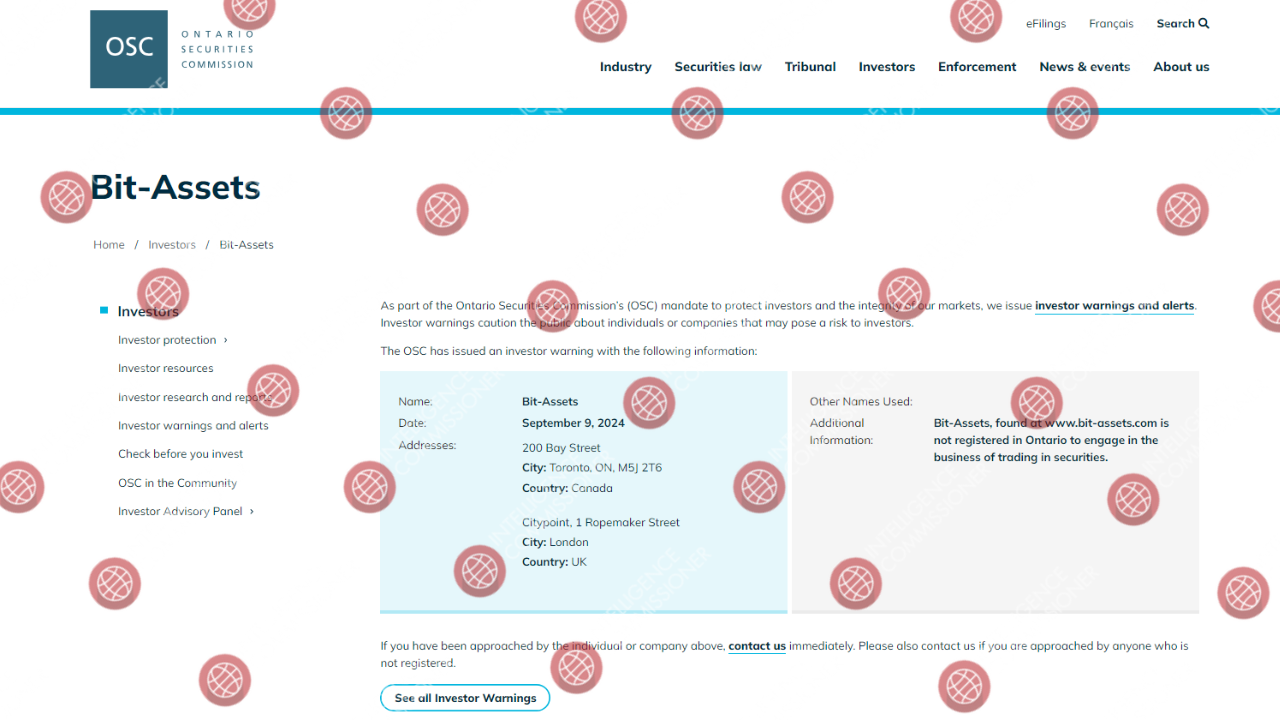1280x720 pixels.
Task: Click the 200 Bay Street address
Action: tap(561, 448)
